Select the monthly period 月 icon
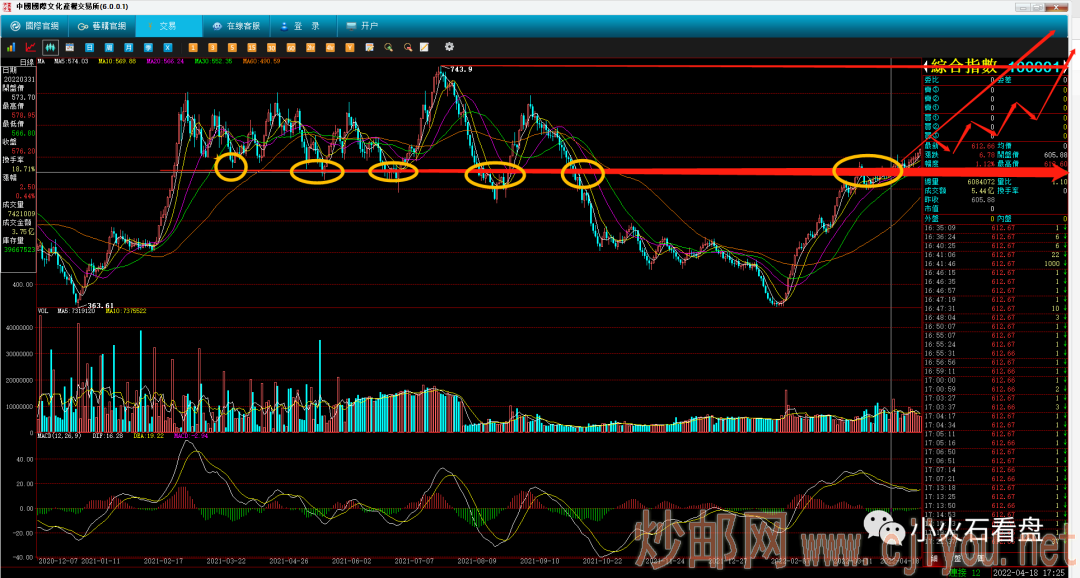This screenshot has width=1080, height=578. 128,47
